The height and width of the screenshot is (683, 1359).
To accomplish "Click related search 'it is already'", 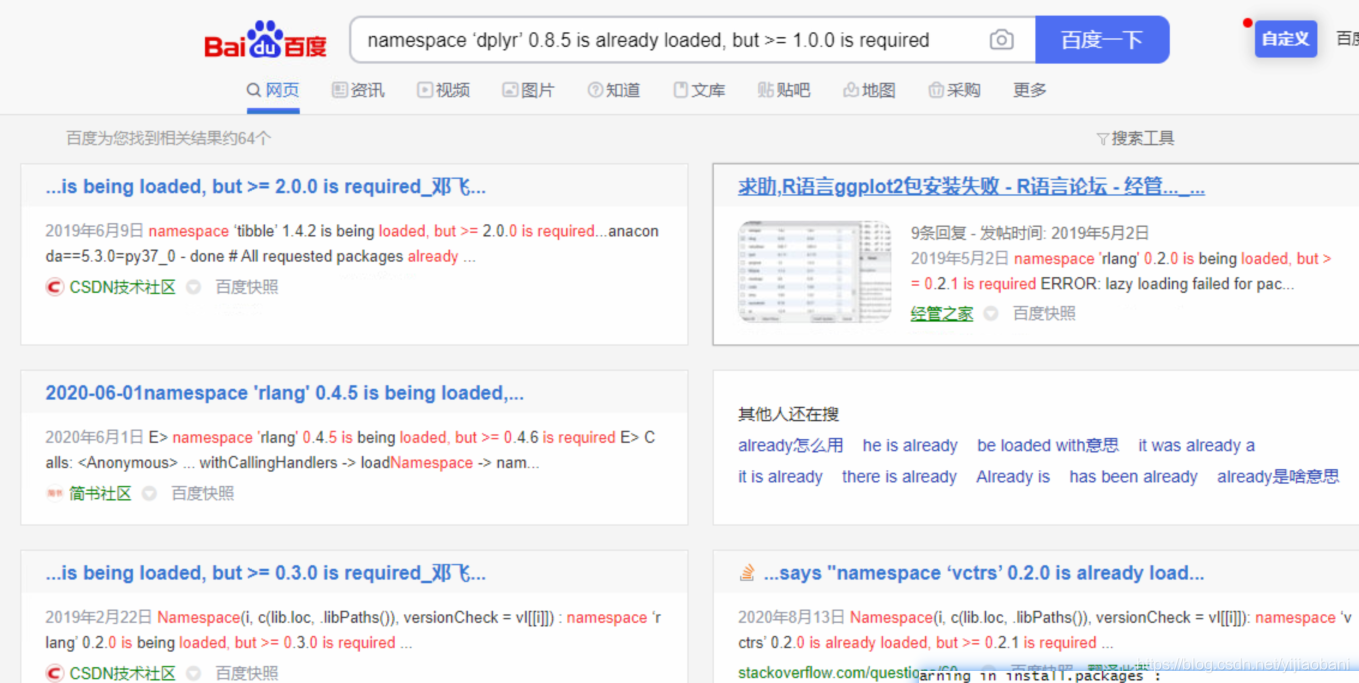I will coord(780,476).
